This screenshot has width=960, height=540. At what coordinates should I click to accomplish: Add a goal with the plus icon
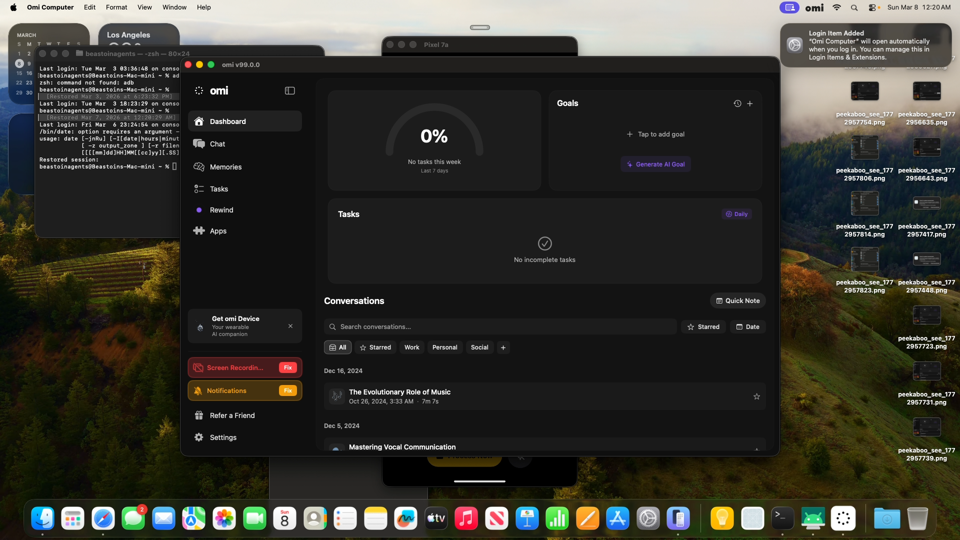[750, 103]
